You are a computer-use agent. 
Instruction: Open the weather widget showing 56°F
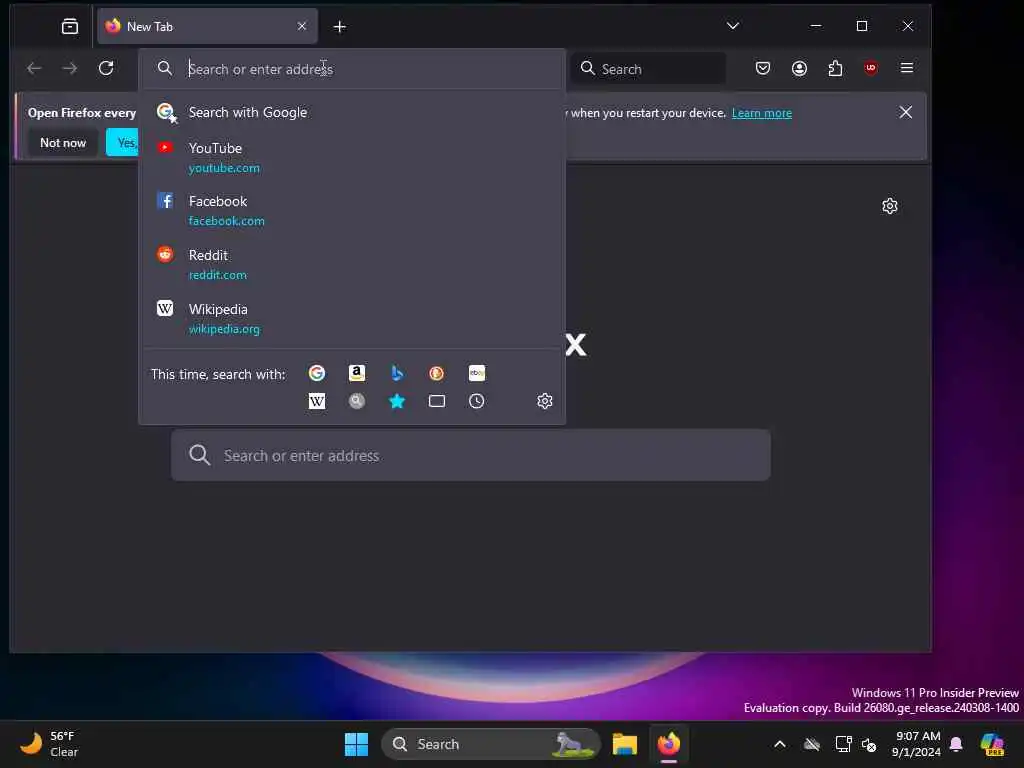click(49, 744)
